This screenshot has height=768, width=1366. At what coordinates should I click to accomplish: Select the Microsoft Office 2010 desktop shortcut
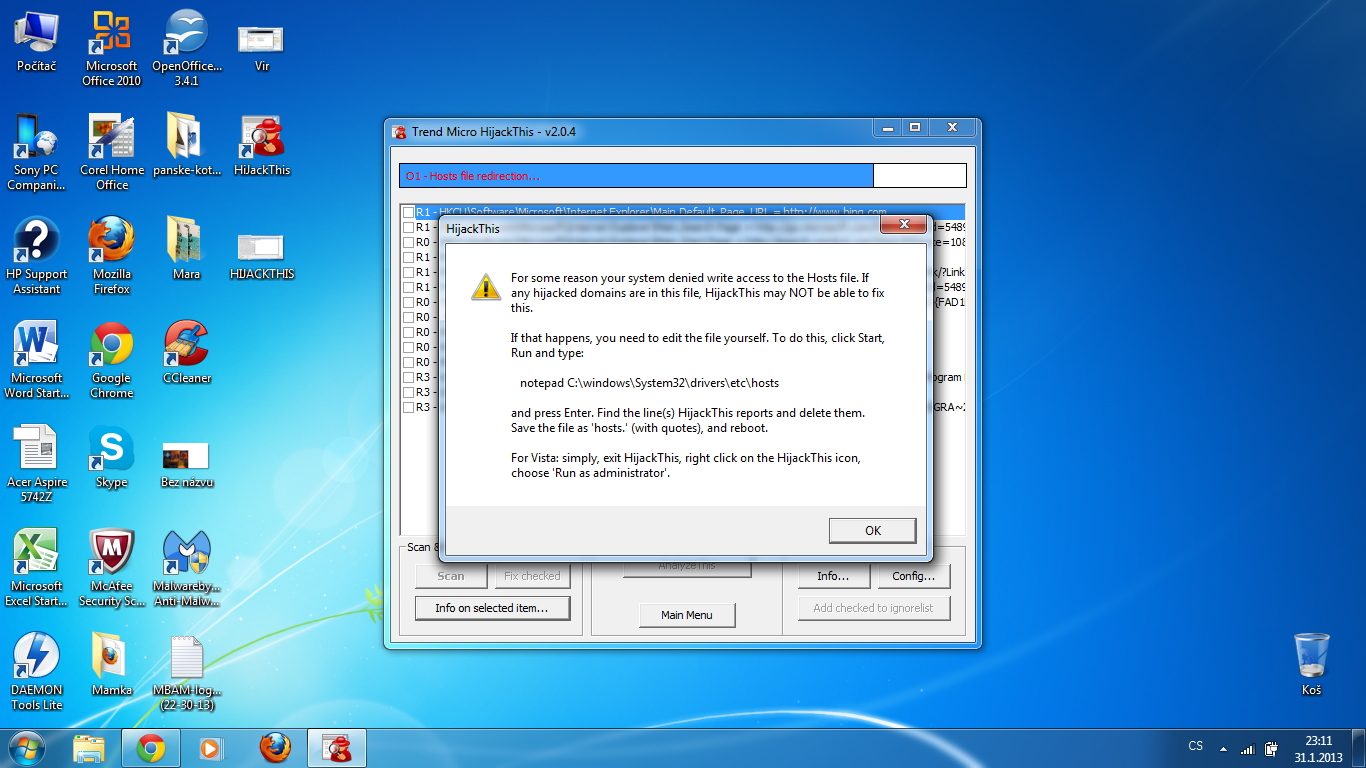tap(112, 48)
